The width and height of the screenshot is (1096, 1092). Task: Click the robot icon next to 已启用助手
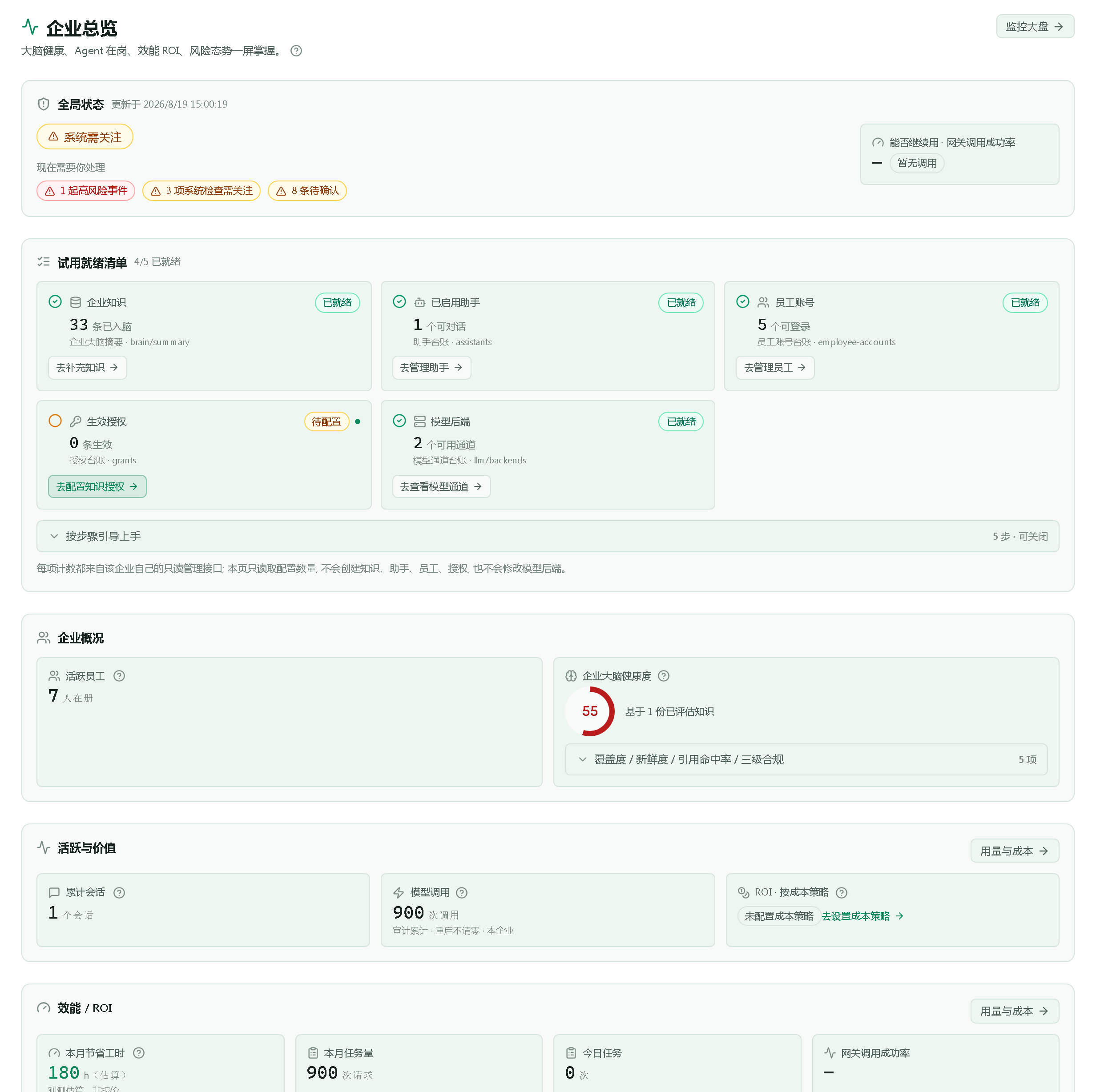[x=420, y=302]
